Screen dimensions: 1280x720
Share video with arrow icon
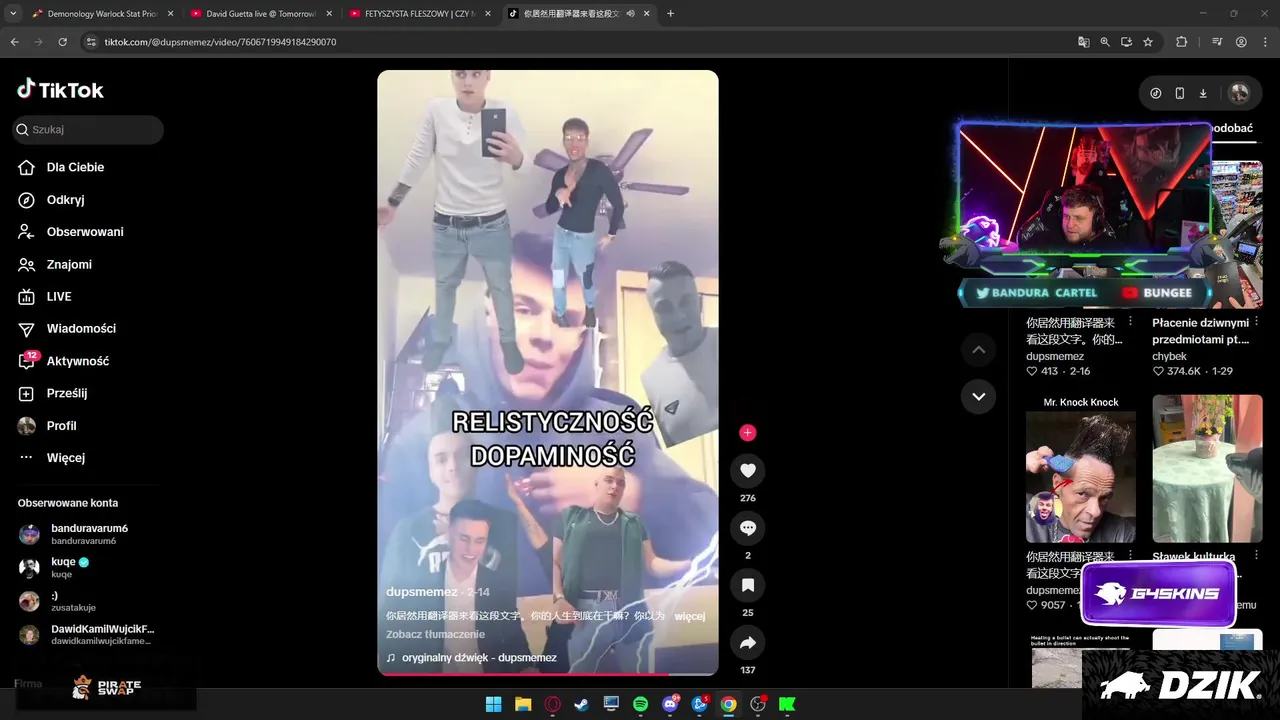pos(747,643)
